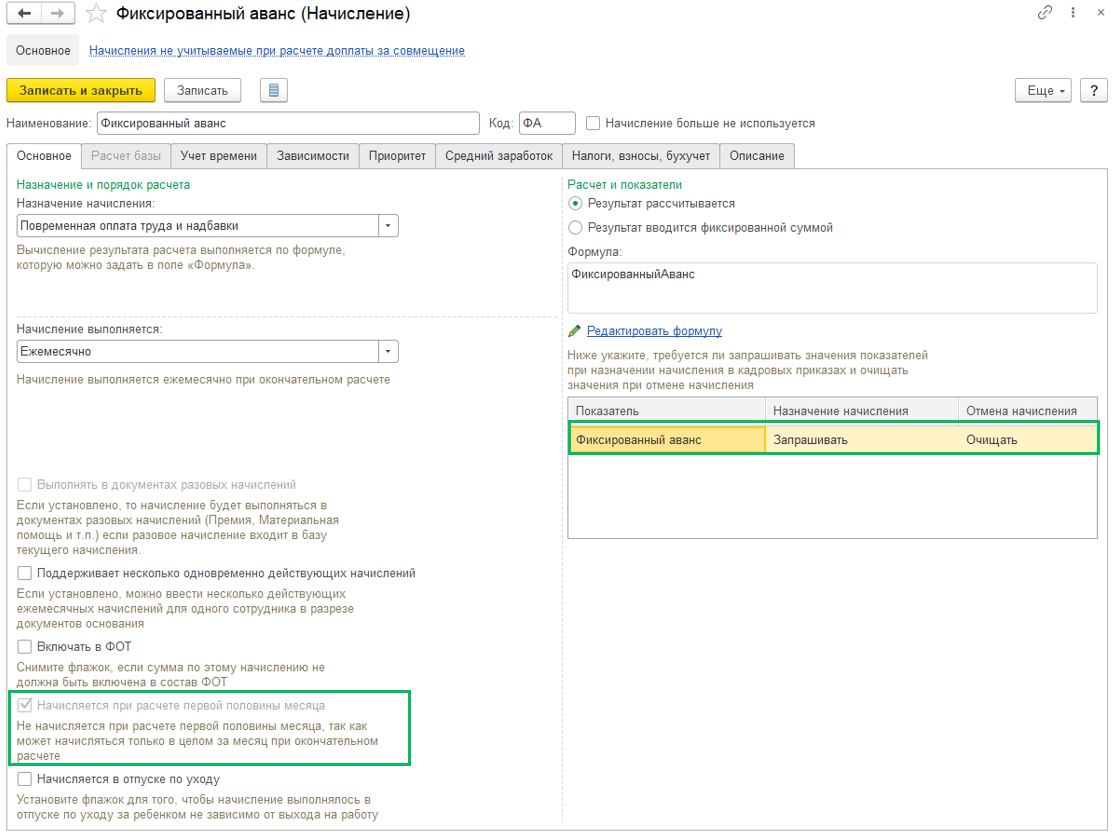The height and width of the screenshot is (834, 1116).
Task: Open the 'Еще' dropdown menu
Action: pos(1043,90)
